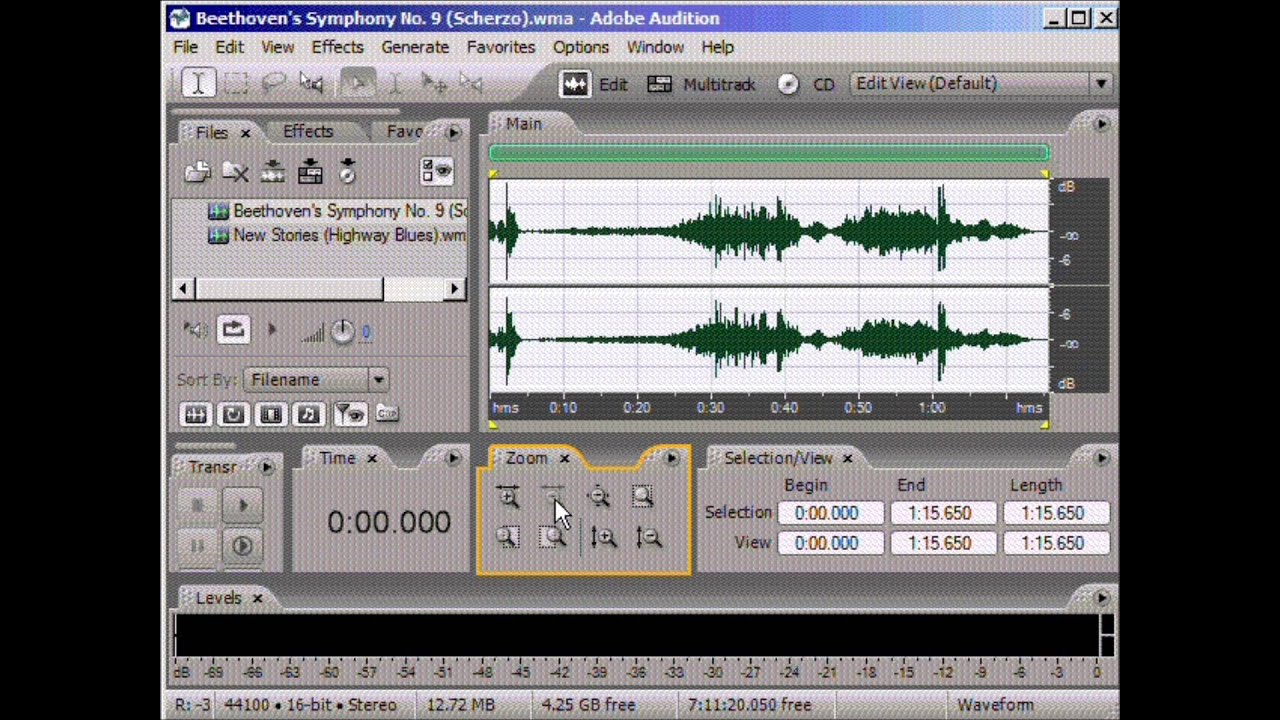Click the 0:30 mark on time ruler
Image resolution: width=1280 pixels, height=720 pixels.
(x=710, y=408)
